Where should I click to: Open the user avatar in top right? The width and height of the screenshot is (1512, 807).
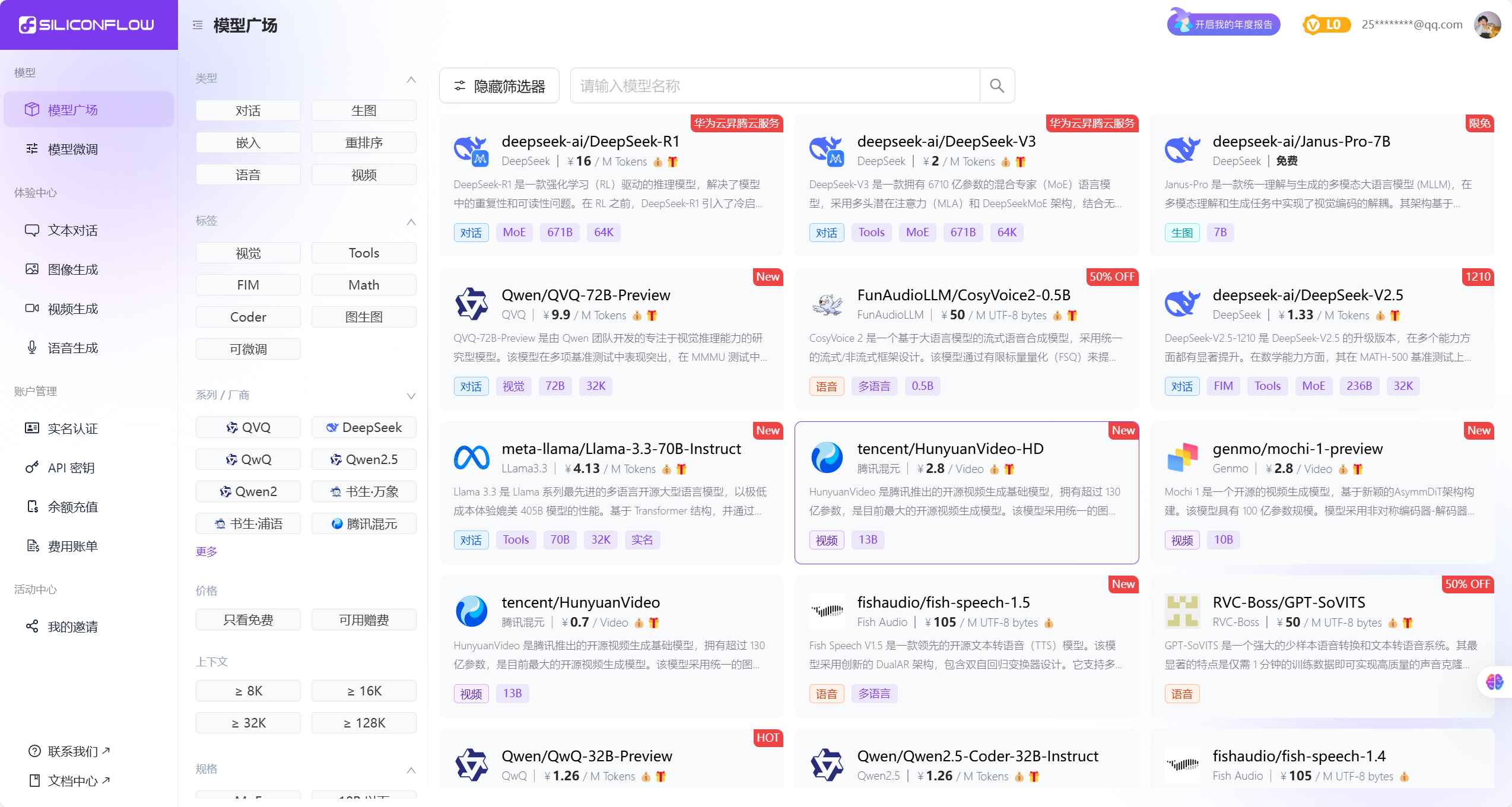(x=1487, y=25)
